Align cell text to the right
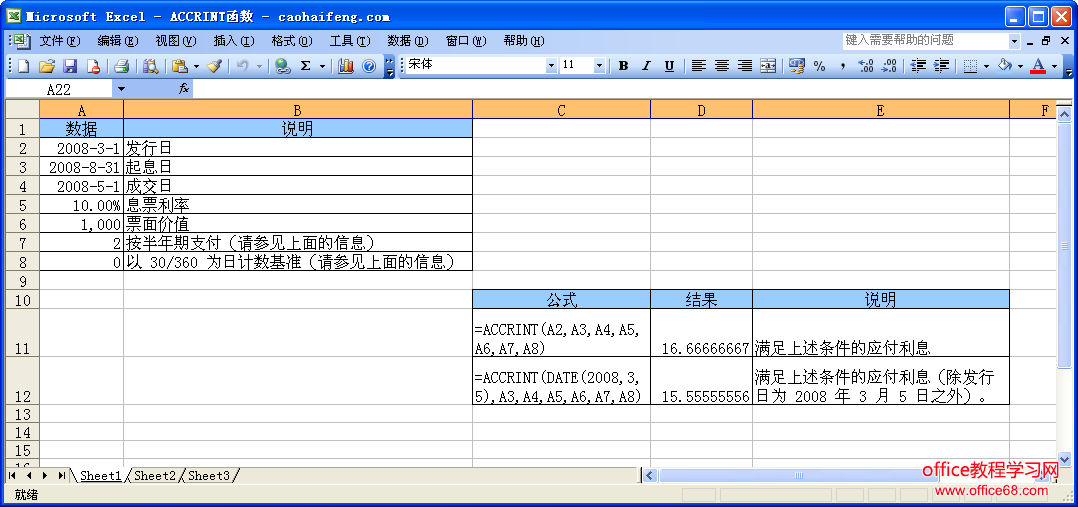This screenshot has height=507, width=1078. 745,66
